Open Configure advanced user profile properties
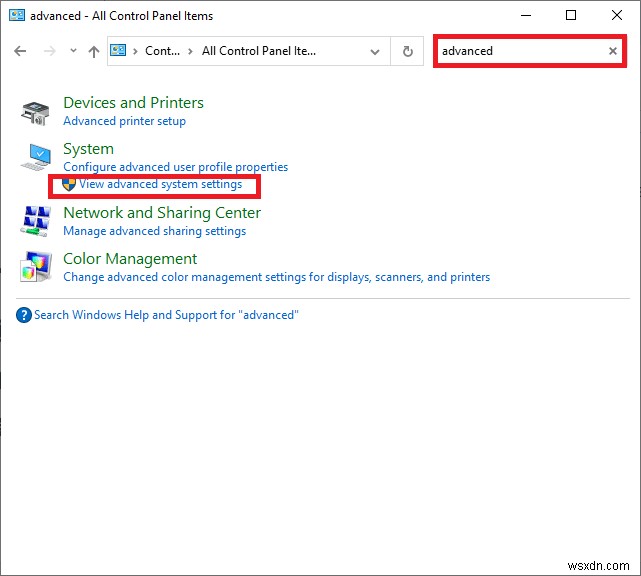Viewport: 641px width, 576px height. click(x=175, y=167)
